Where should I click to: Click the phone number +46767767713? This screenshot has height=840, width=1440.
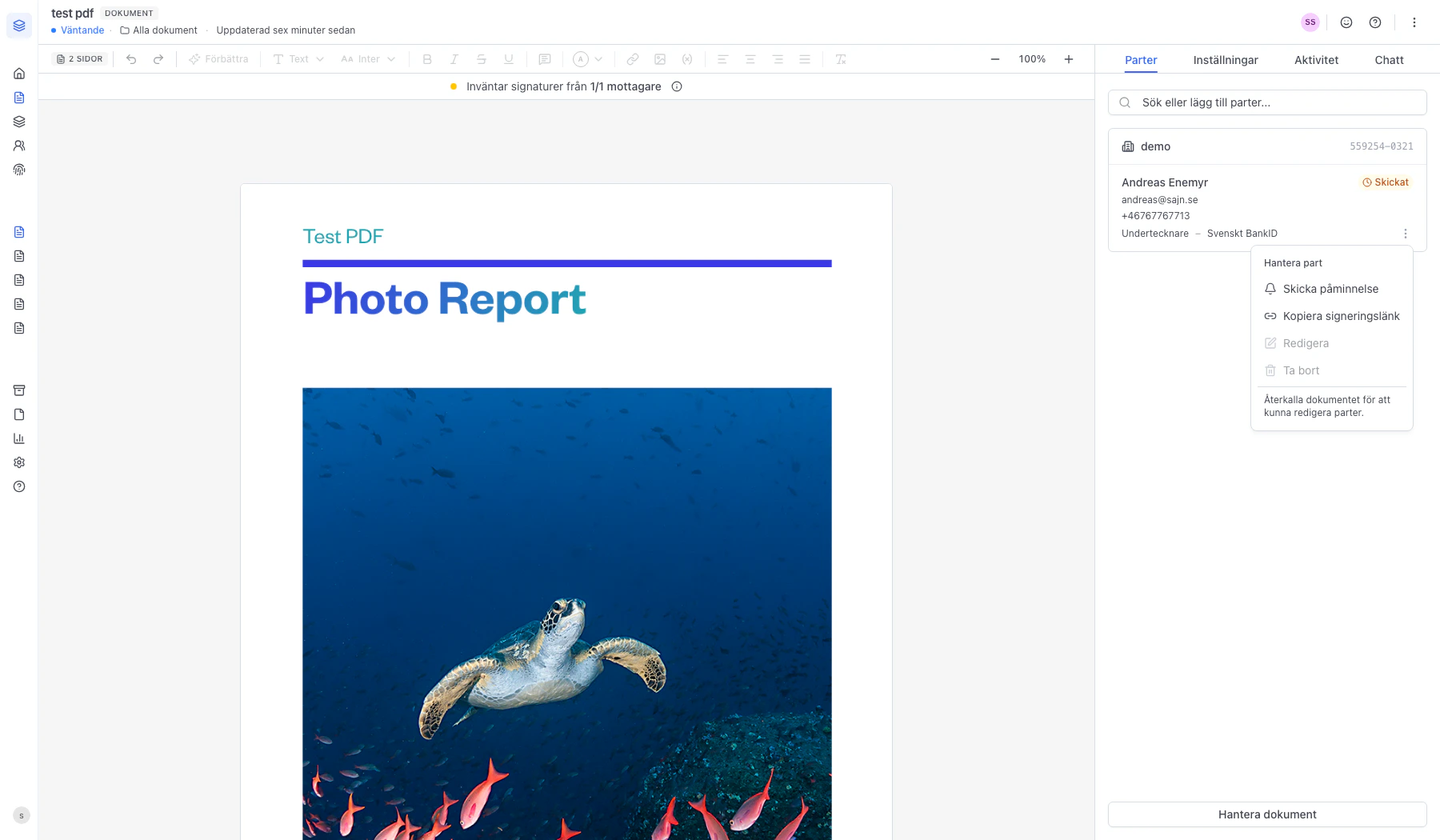click(x=1156, y=216)
